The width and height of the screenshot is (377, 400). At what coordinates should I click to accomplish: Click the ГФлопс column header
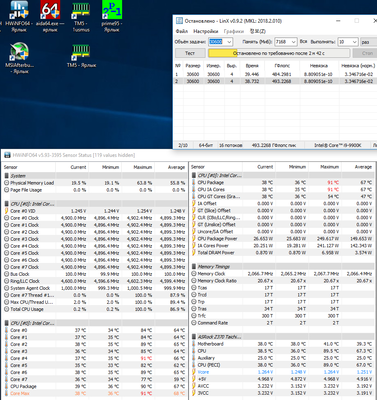pyautogui.click(x=282, y=66)
